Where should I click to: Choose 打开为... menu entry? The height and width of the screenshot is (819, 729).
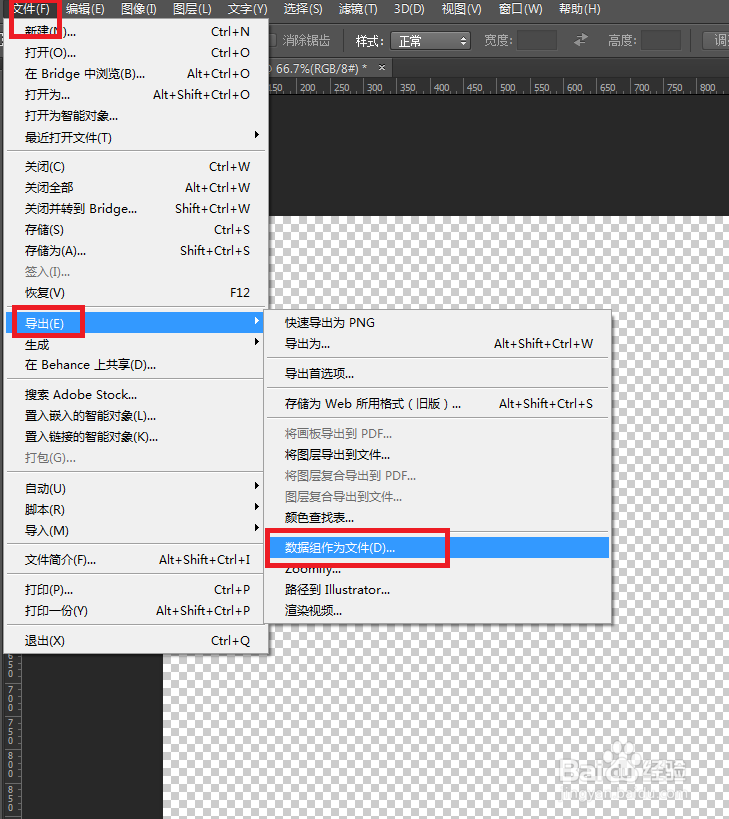point(136,95)
